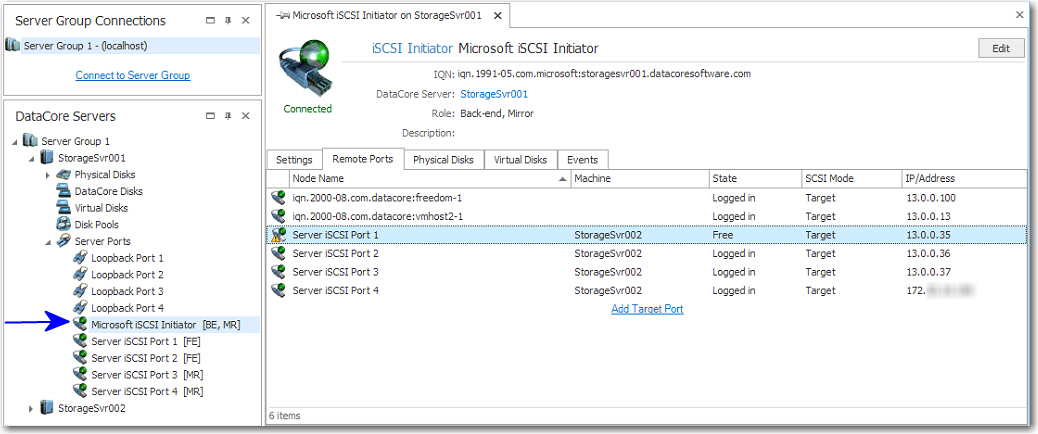Click the IP address 13.0.0.100 cell
1038x434 pixels.
tap(931, 198)
